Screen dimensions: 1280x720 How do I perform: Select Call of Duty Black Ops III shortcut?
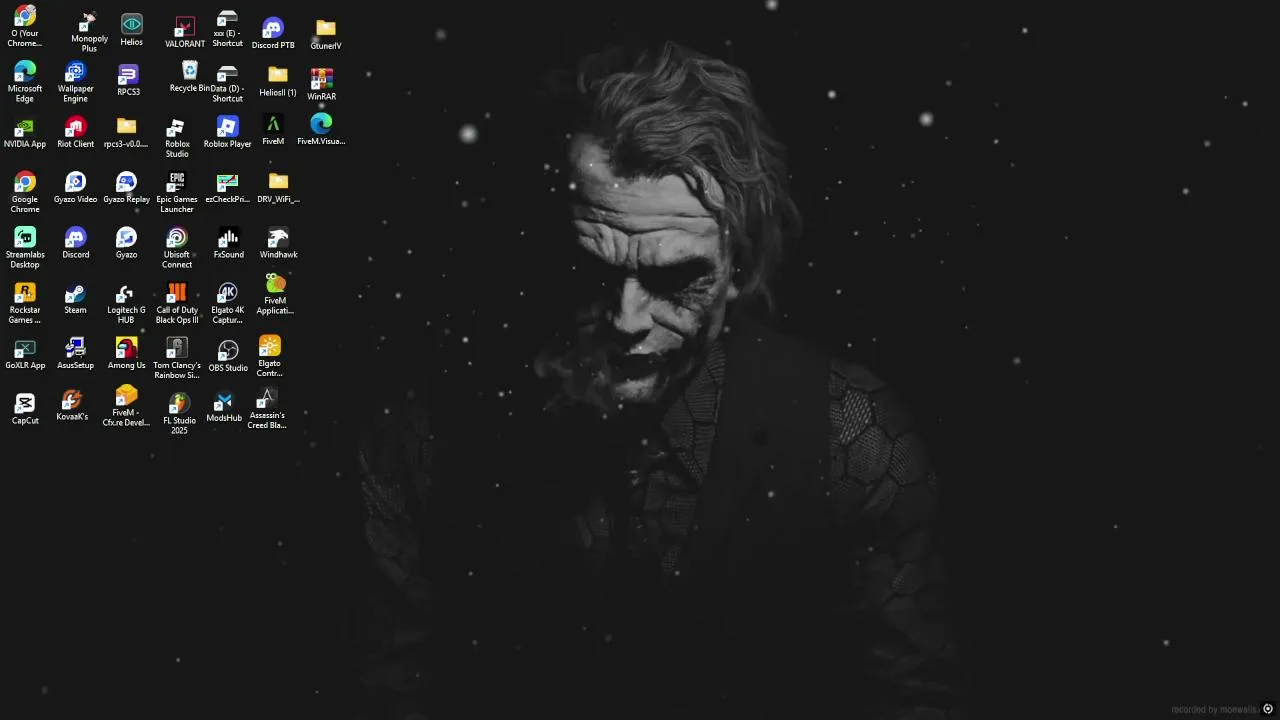pyautogui.click(x=177, y=303)
